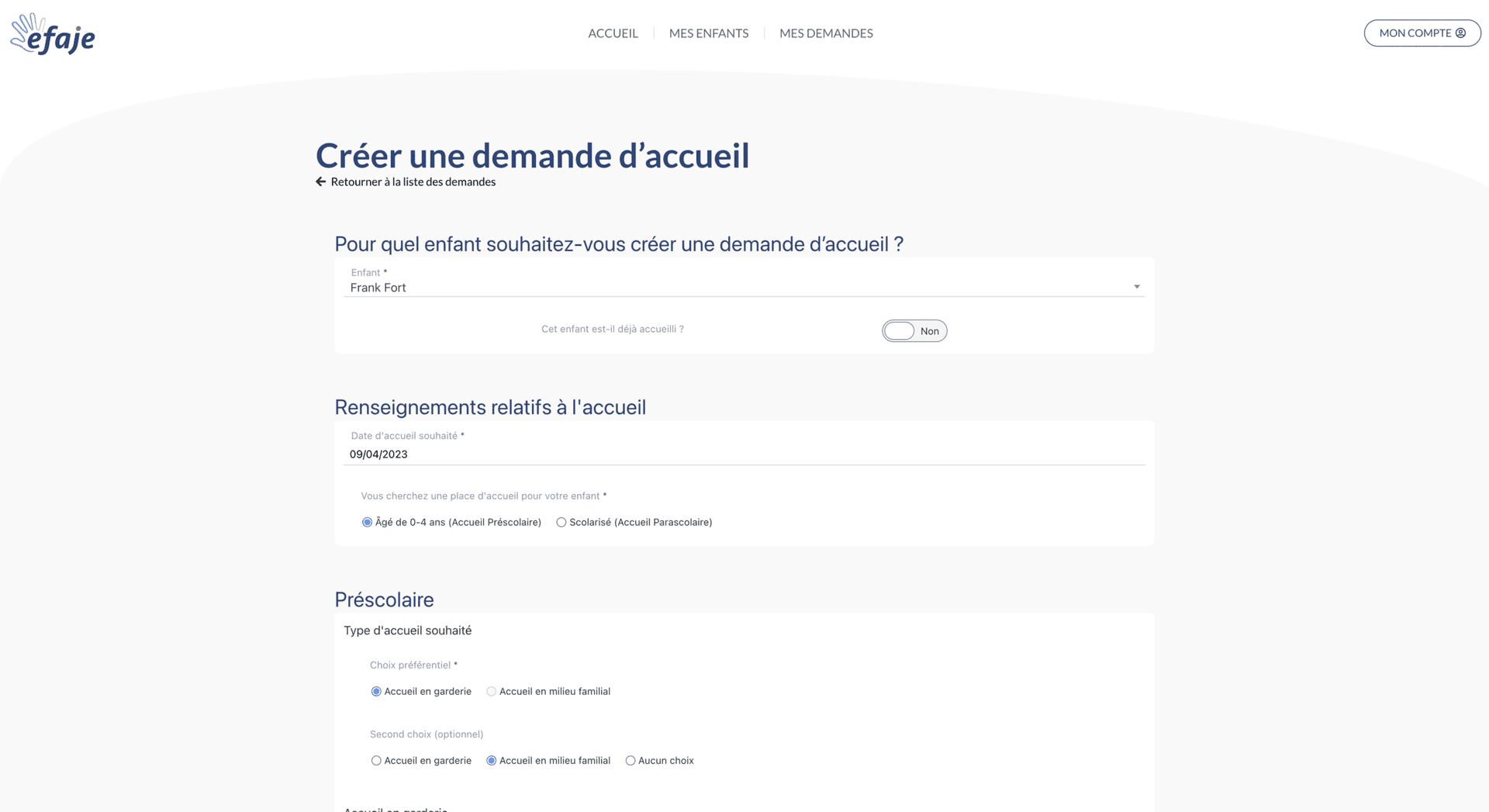Open the Mes Enfants page
Screen dimensions: 1489x812
click(708, 33)
